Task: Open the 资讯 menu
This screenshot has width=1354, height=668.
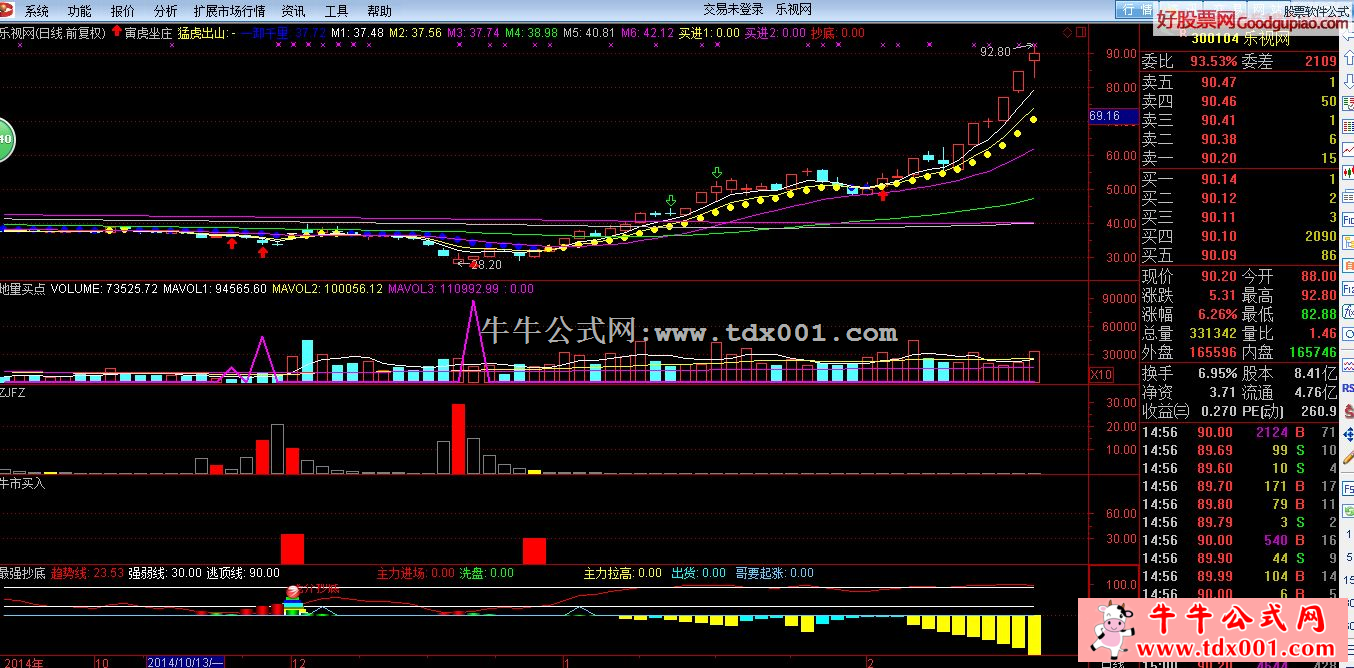Action: [x=294, y=11]
